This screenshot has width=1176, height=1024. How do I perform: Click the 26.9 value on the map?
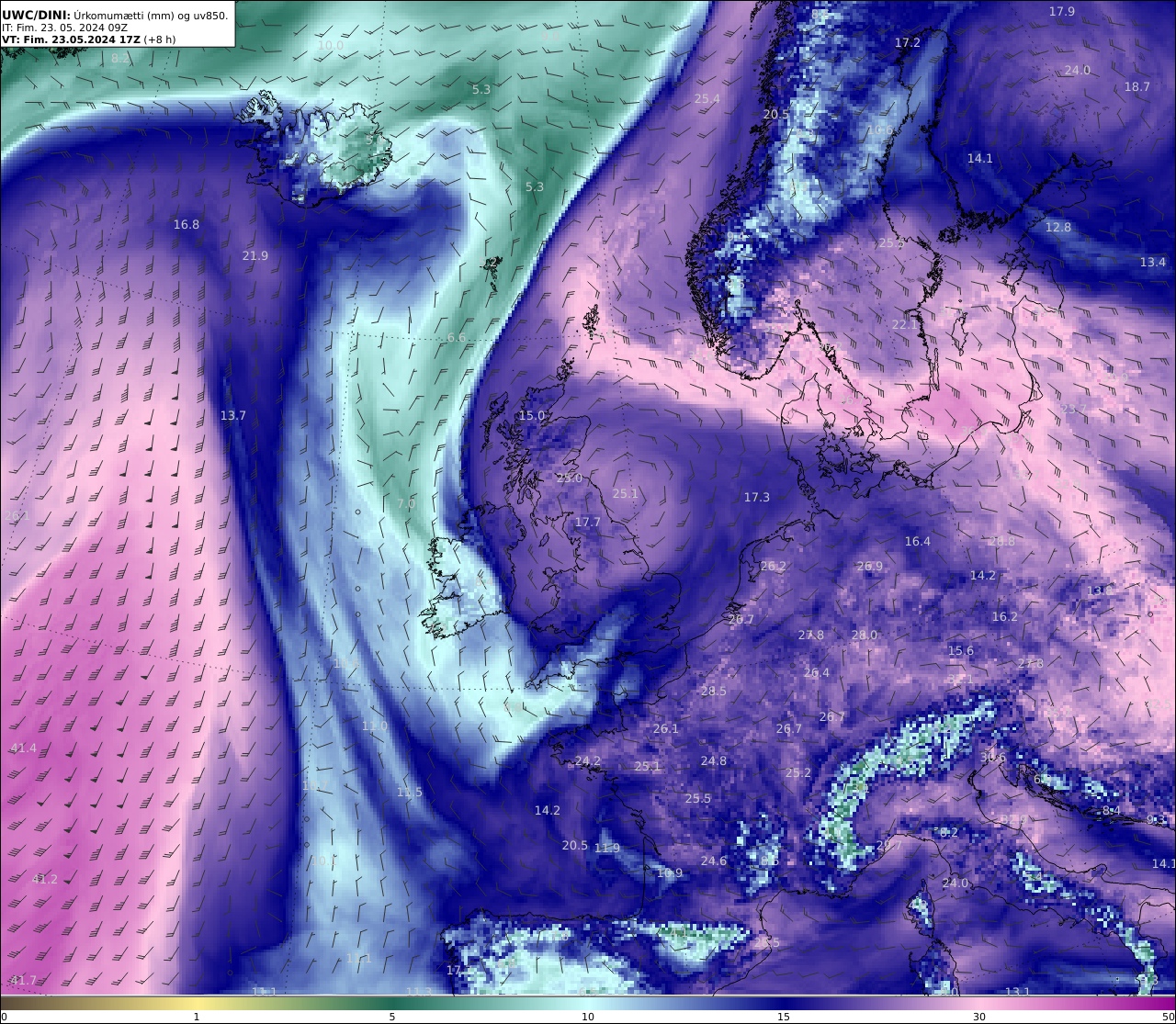coord(869,566)
